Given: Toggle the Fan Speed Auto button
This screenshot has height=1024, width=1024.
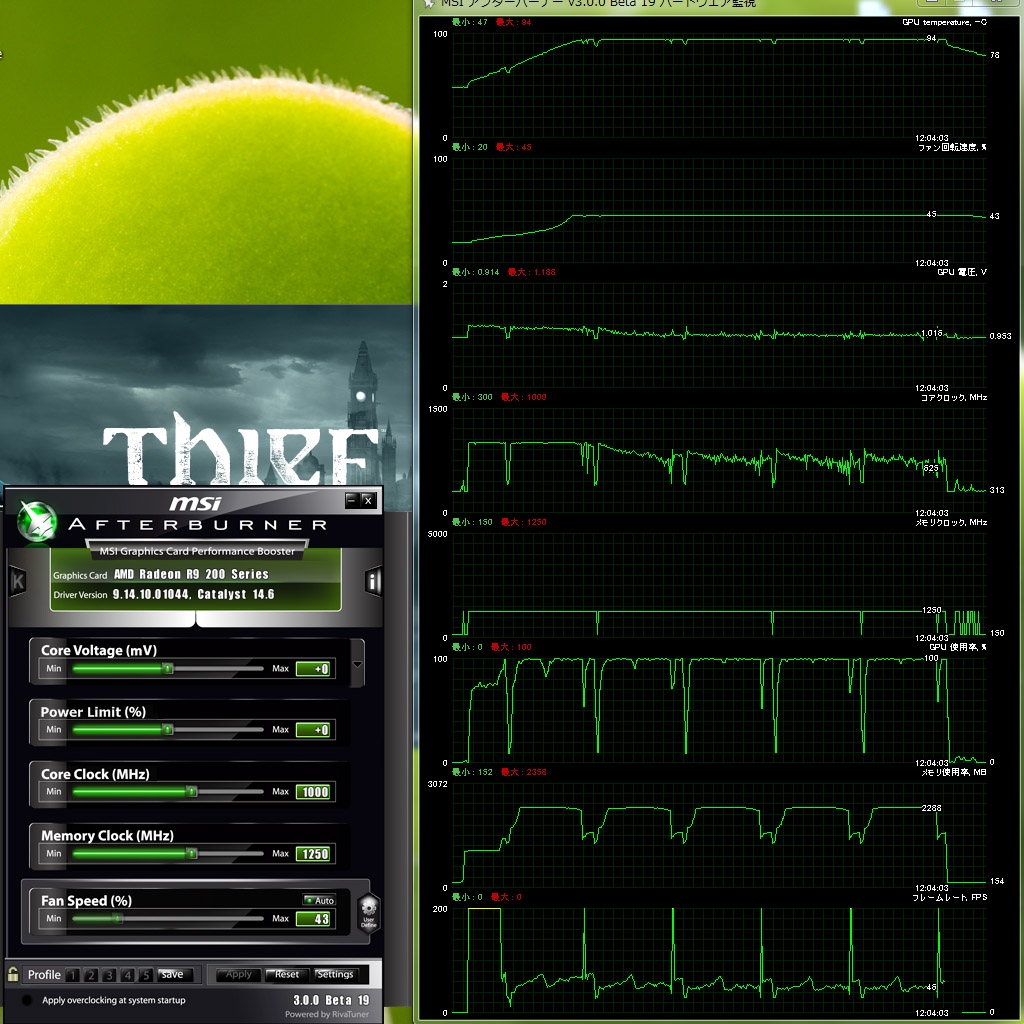Looking at the screenshot, I should [x=319, y=900].
